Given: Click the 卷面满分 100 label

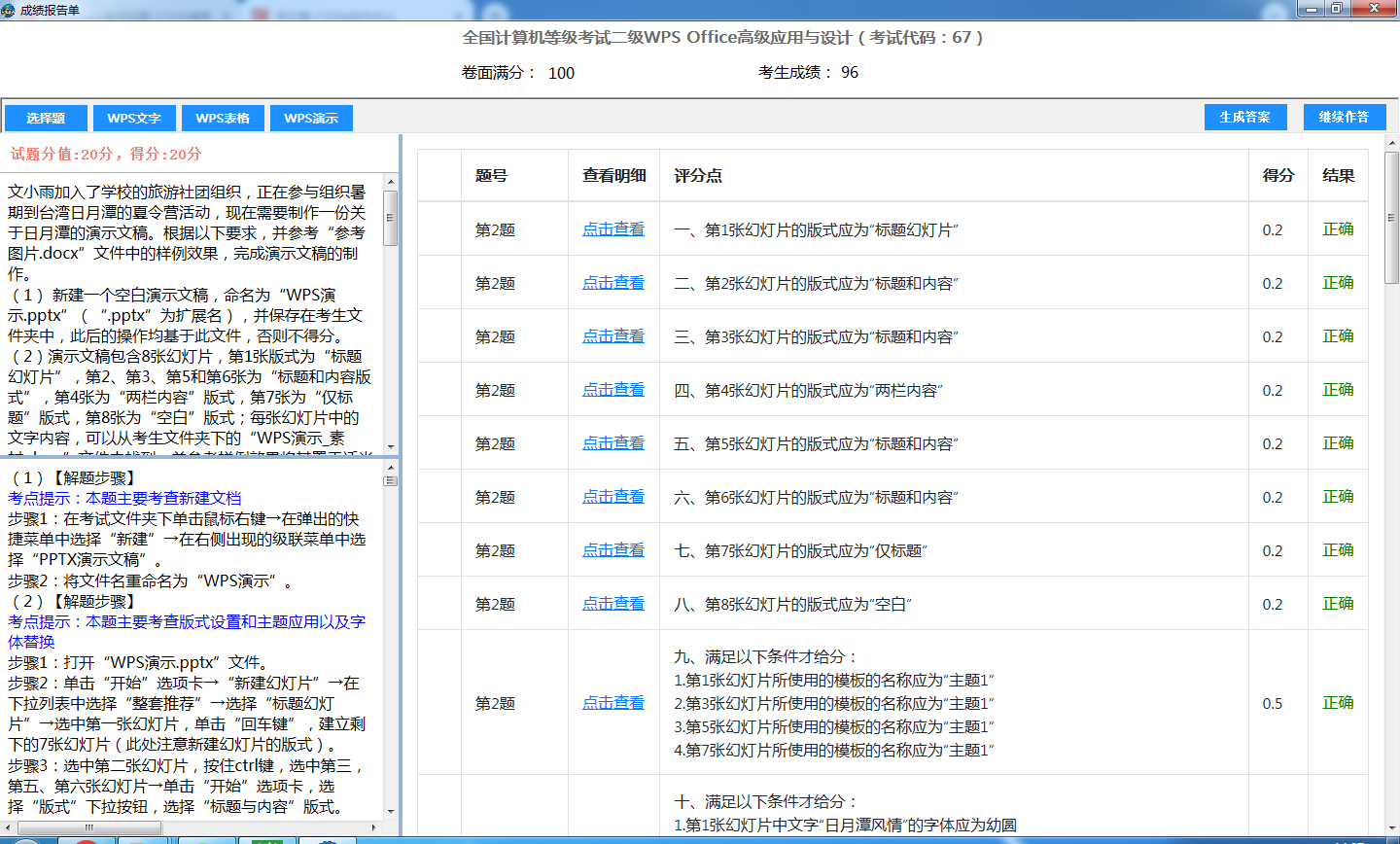Looking at the screenshot, I should (x=518, y=73).
